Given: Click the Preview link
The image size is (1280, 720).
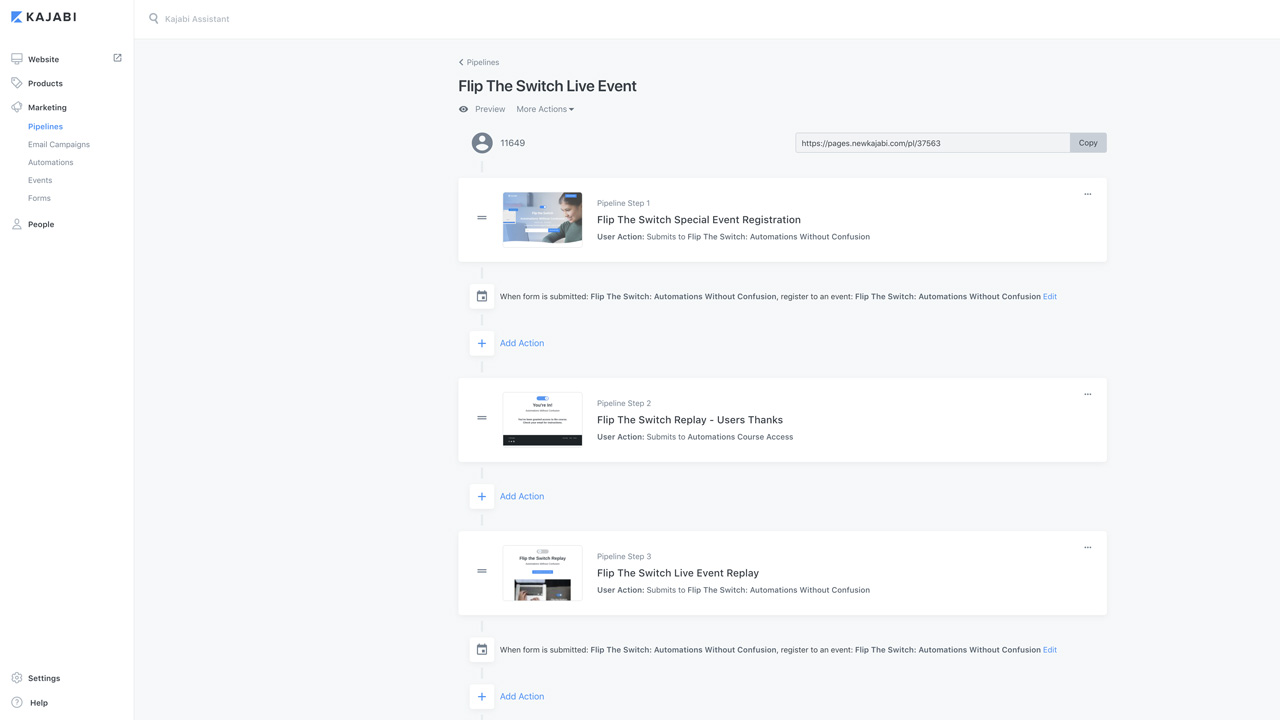Looking at the screenshot, I should pyautogui.click(x=490, y=109).
